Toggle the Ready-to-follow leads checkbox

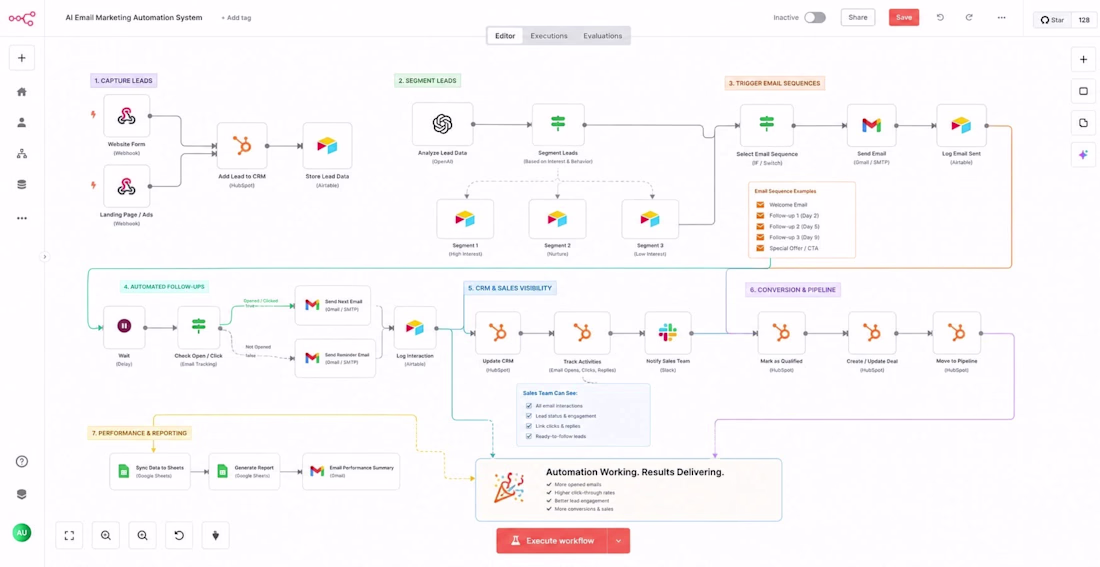(x=529, y=436)
